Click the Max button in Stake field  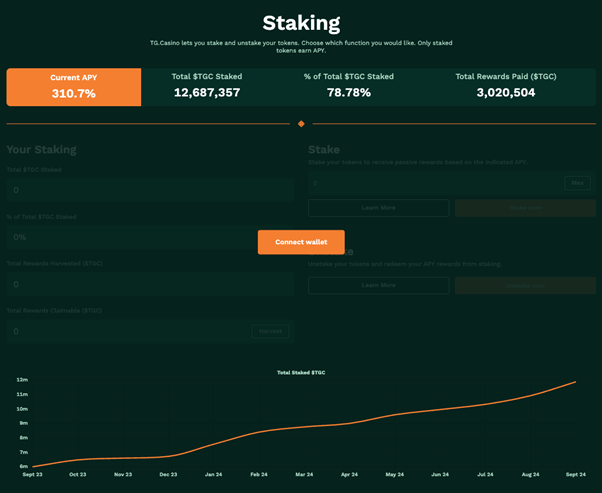click(x=577, y=183)
